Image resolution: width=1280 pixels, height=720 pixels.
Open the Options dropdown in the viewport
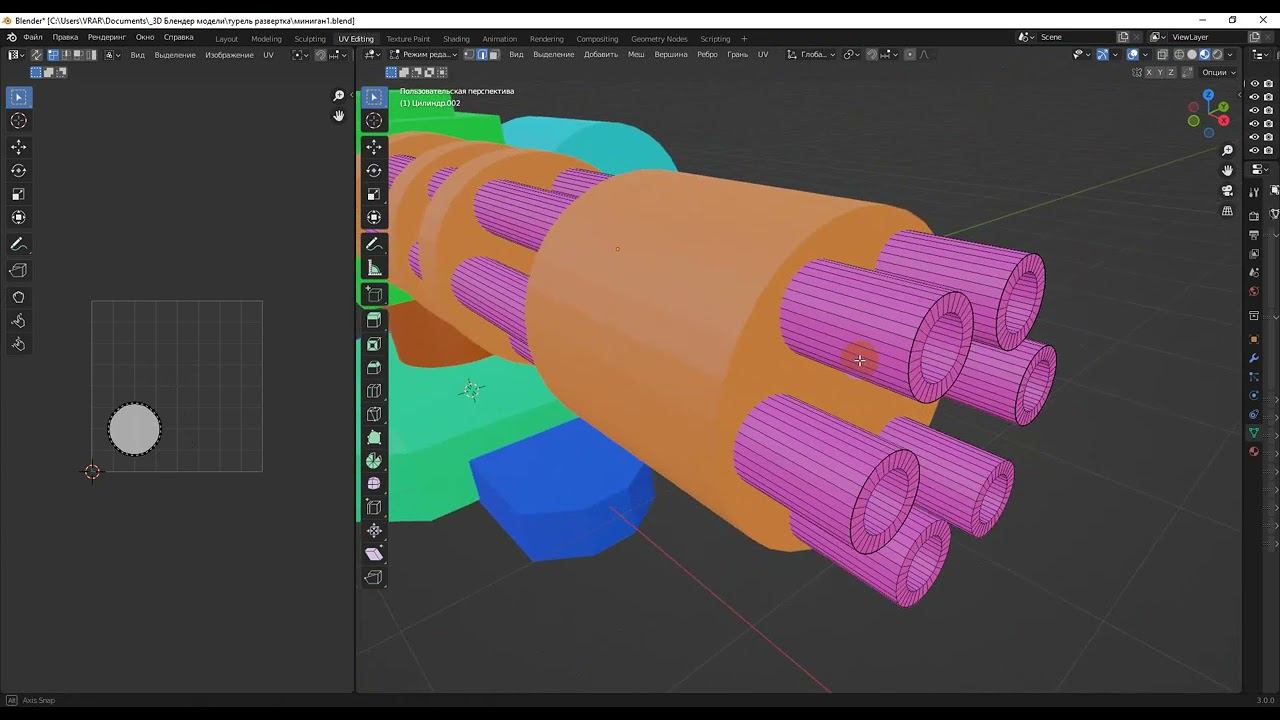click(1218, 72)
